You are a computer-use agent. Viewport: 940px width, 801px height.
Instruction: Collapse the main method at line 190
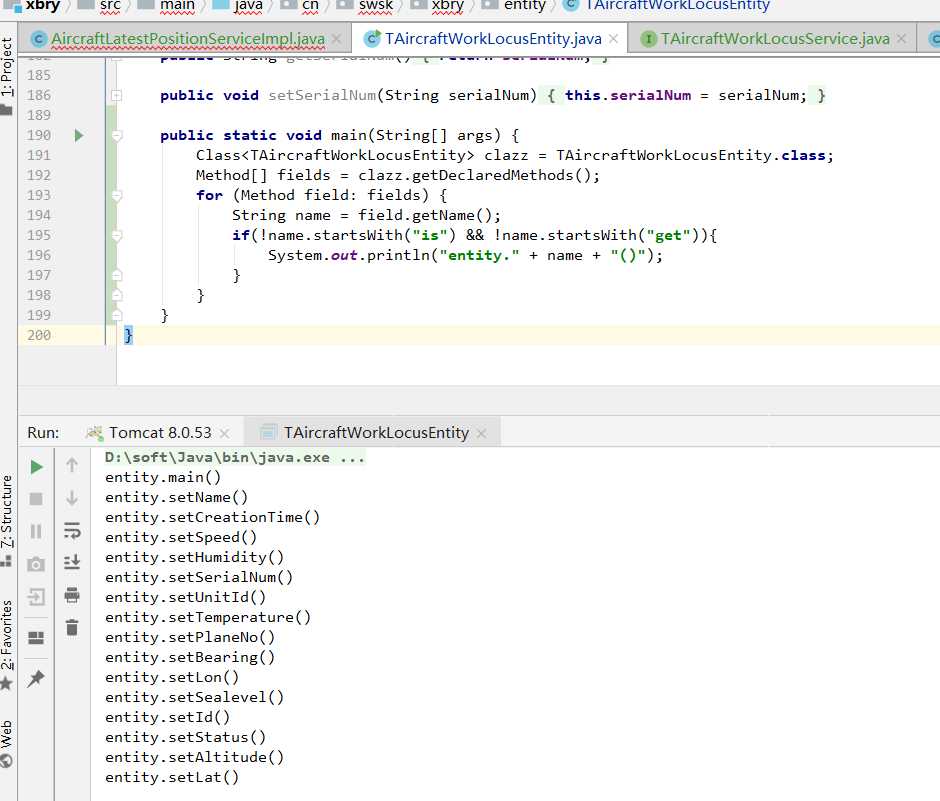coord(117,135)
